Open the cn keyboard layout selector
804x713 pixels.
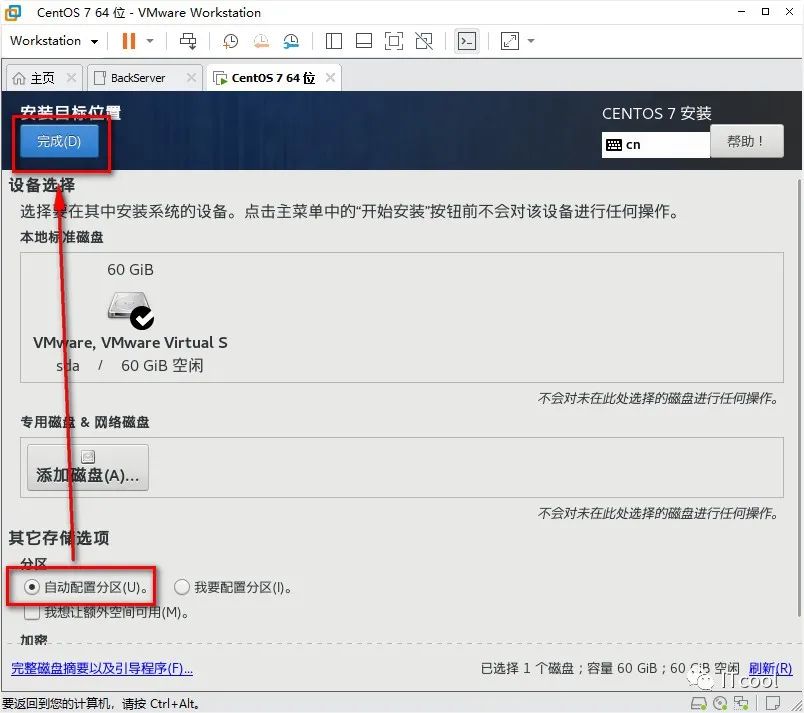coord(655,145)
